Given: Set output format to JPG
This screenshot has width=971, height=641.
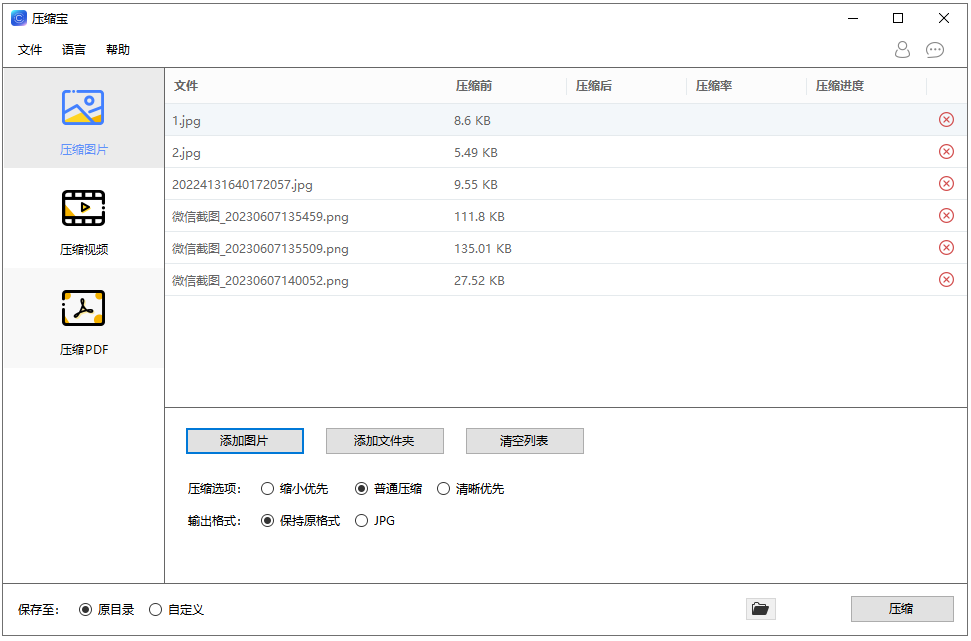Looking at the screenshot, I should coord(362,521).
